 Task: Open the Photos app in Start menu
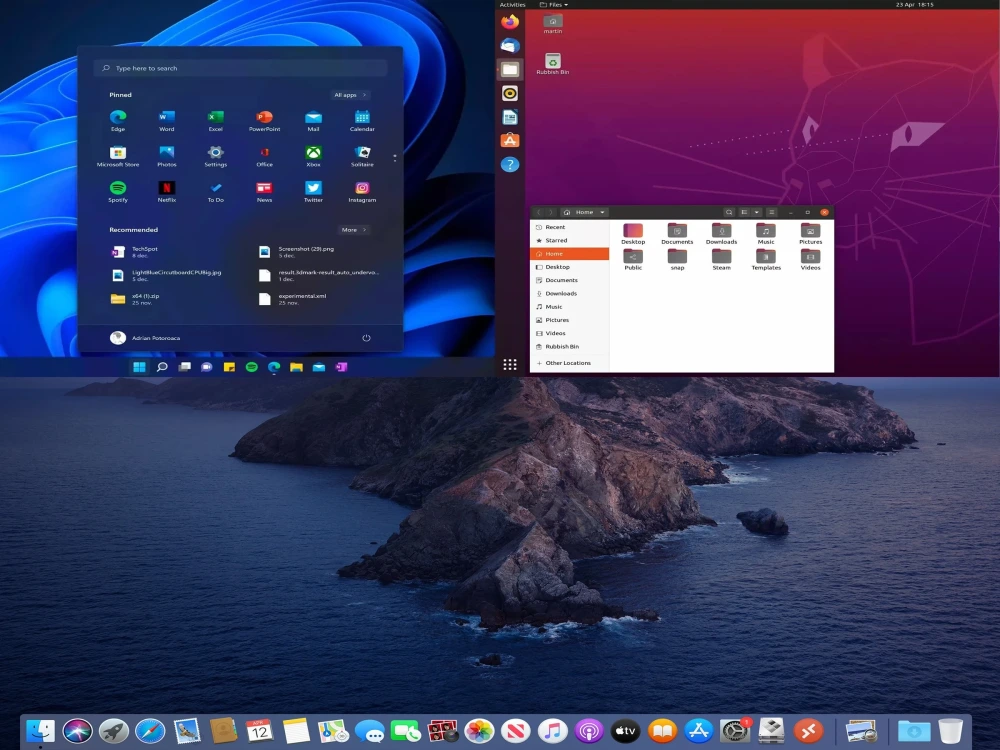coord(166,156)
